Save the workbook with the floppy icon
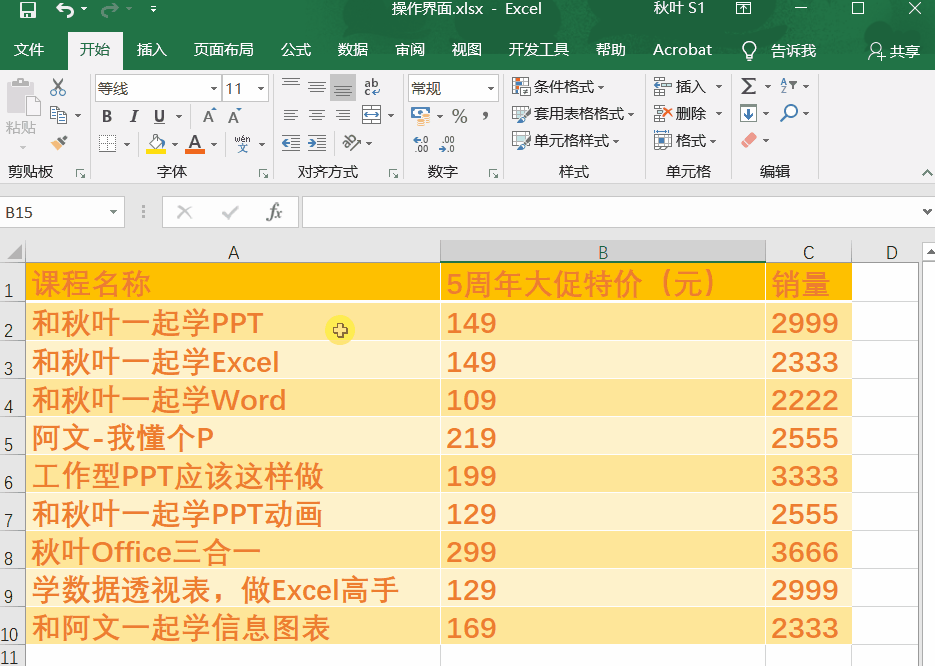Screen dimensions: 935x666 [27, 10]
